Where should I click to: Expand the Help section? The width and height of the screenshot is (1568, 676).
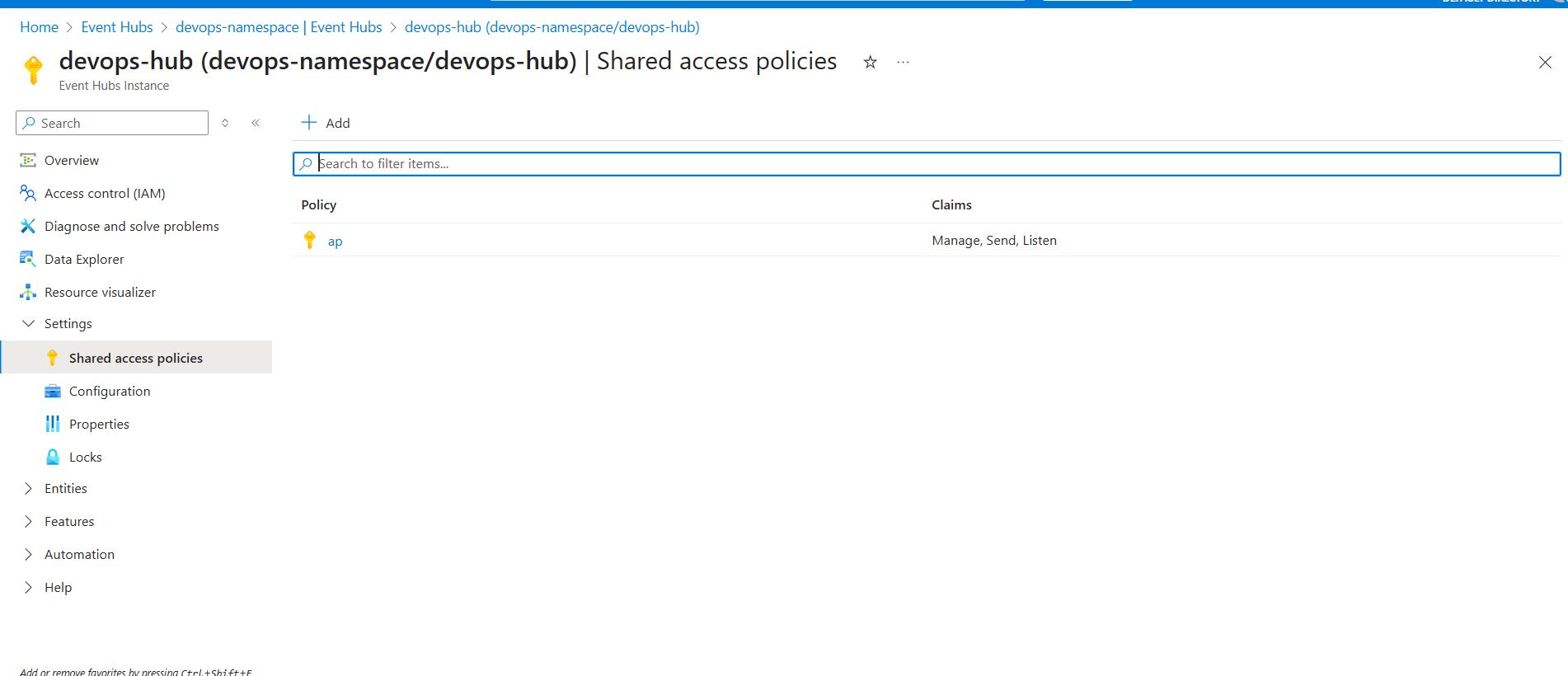point(28,587)
